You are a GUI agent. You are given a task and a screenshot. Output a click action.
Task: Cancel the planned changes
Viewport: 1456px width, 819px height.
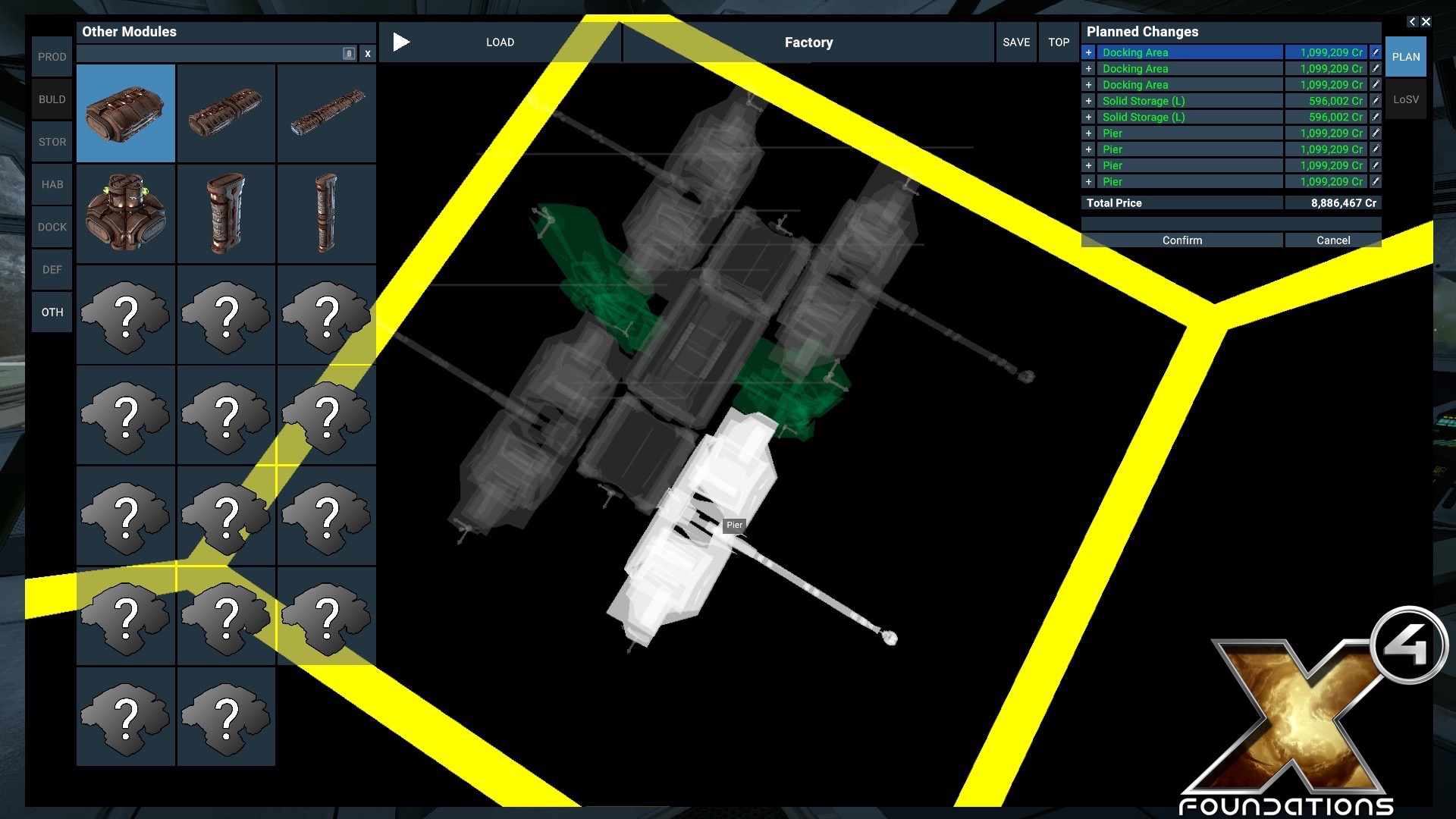click(x=1332, y=240)
